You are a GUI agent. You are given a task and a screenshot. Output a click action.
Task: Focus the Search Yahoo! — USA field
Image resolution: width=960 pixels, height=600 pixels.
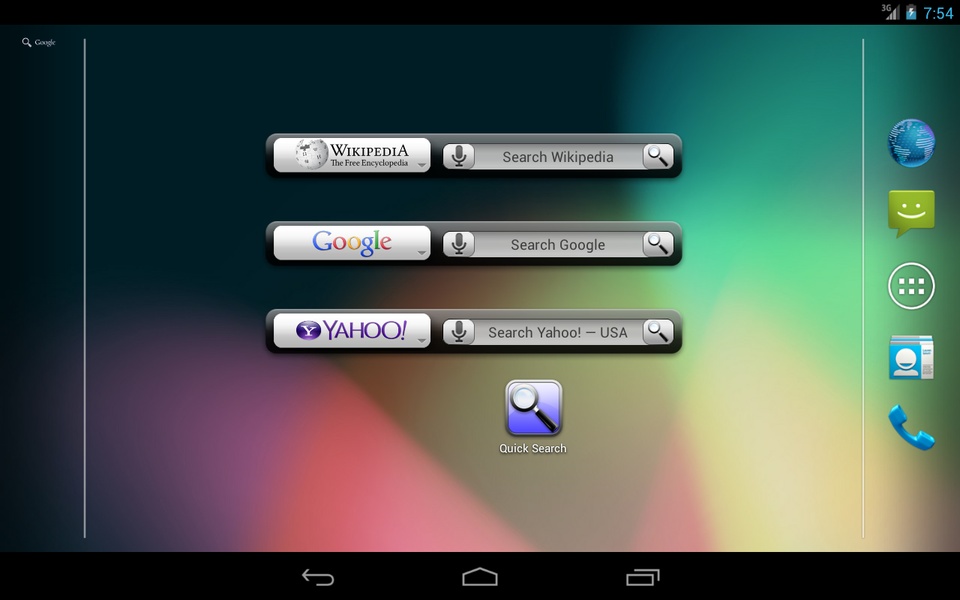558,332
